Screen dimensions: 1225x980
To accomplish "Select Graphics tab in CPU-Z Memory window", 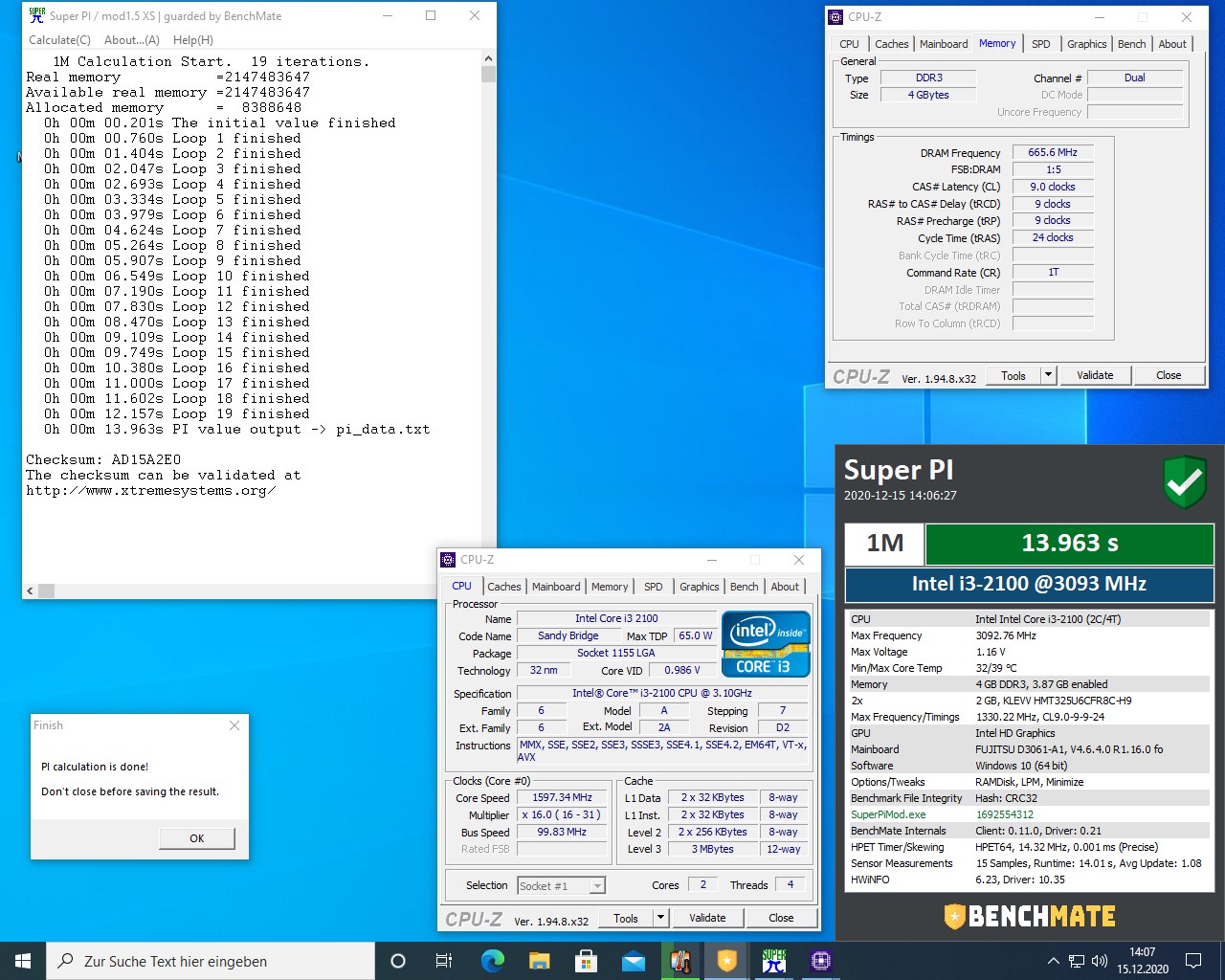I will (x=1086, y=44).
